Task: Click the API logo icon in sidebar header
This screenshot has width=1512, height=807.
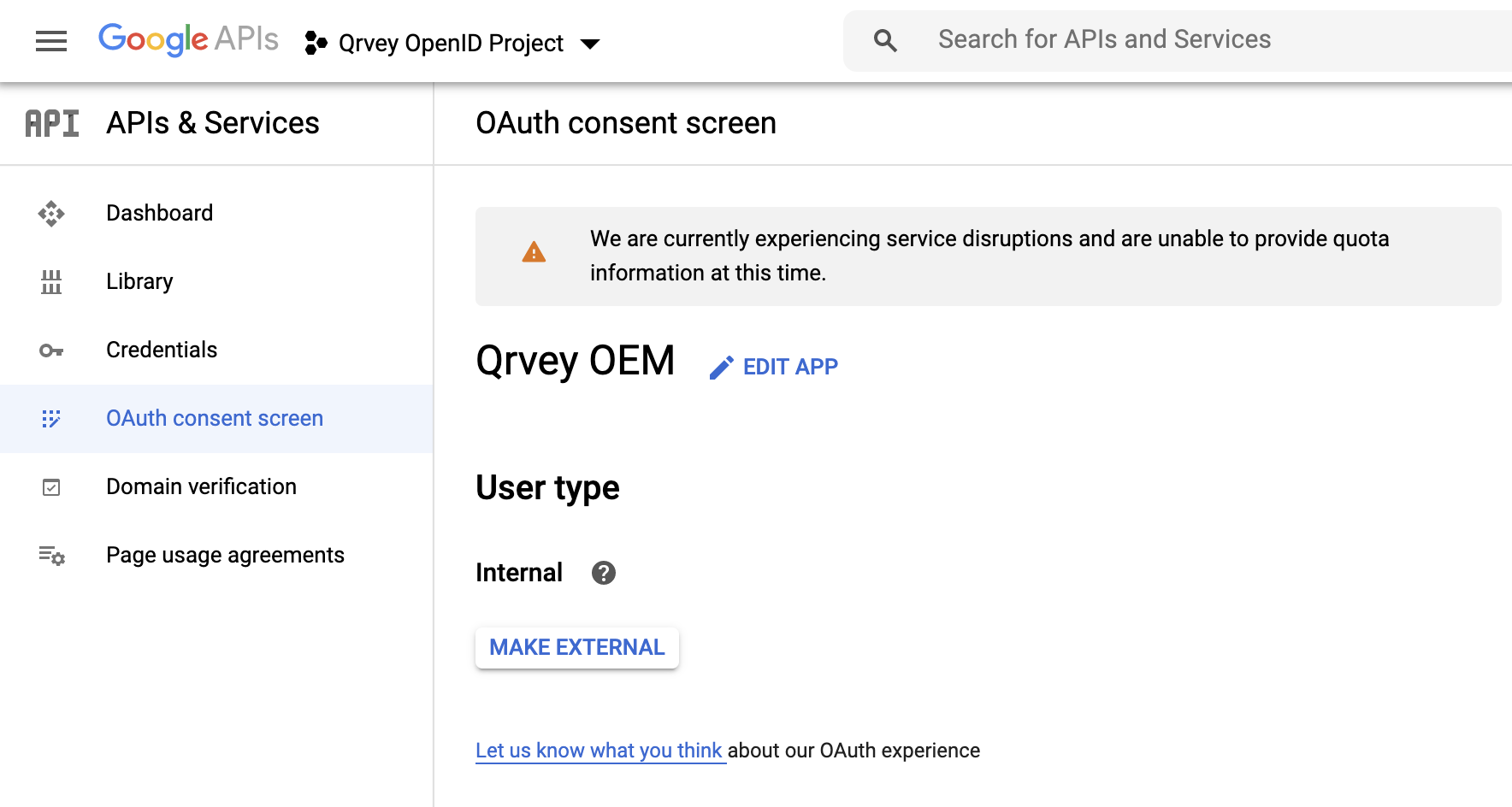Action: pyautogui.click(x=52, y=123)
